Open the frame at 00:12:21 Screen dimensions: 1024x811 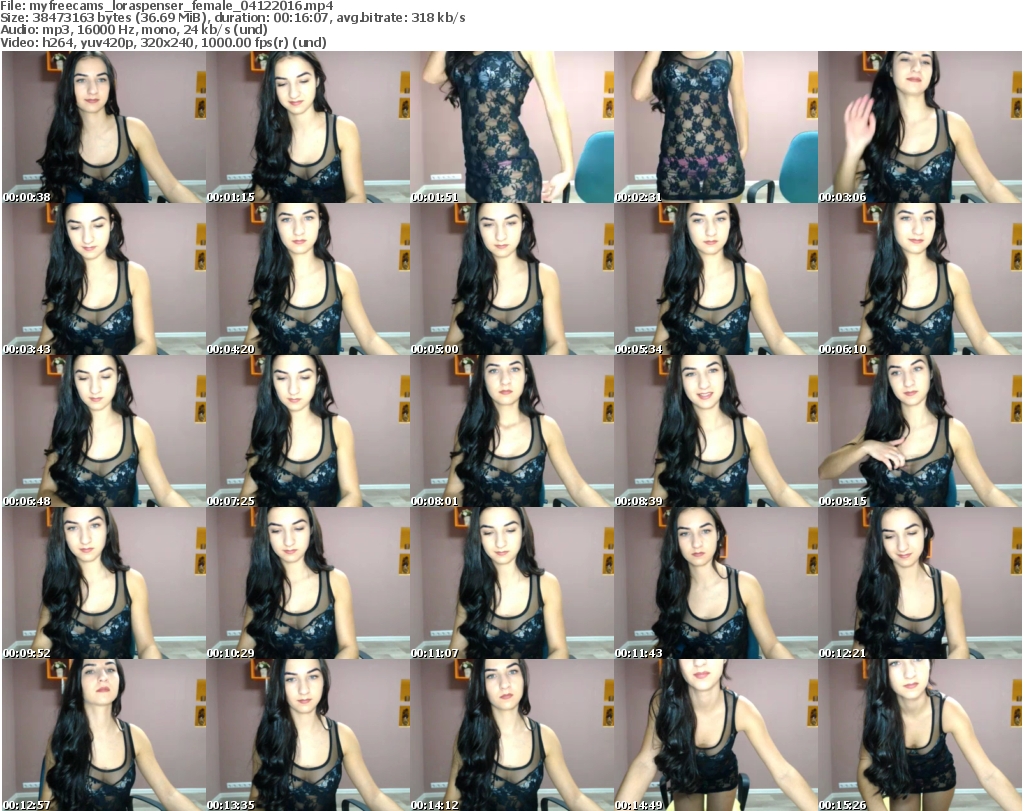pos(919,583)
